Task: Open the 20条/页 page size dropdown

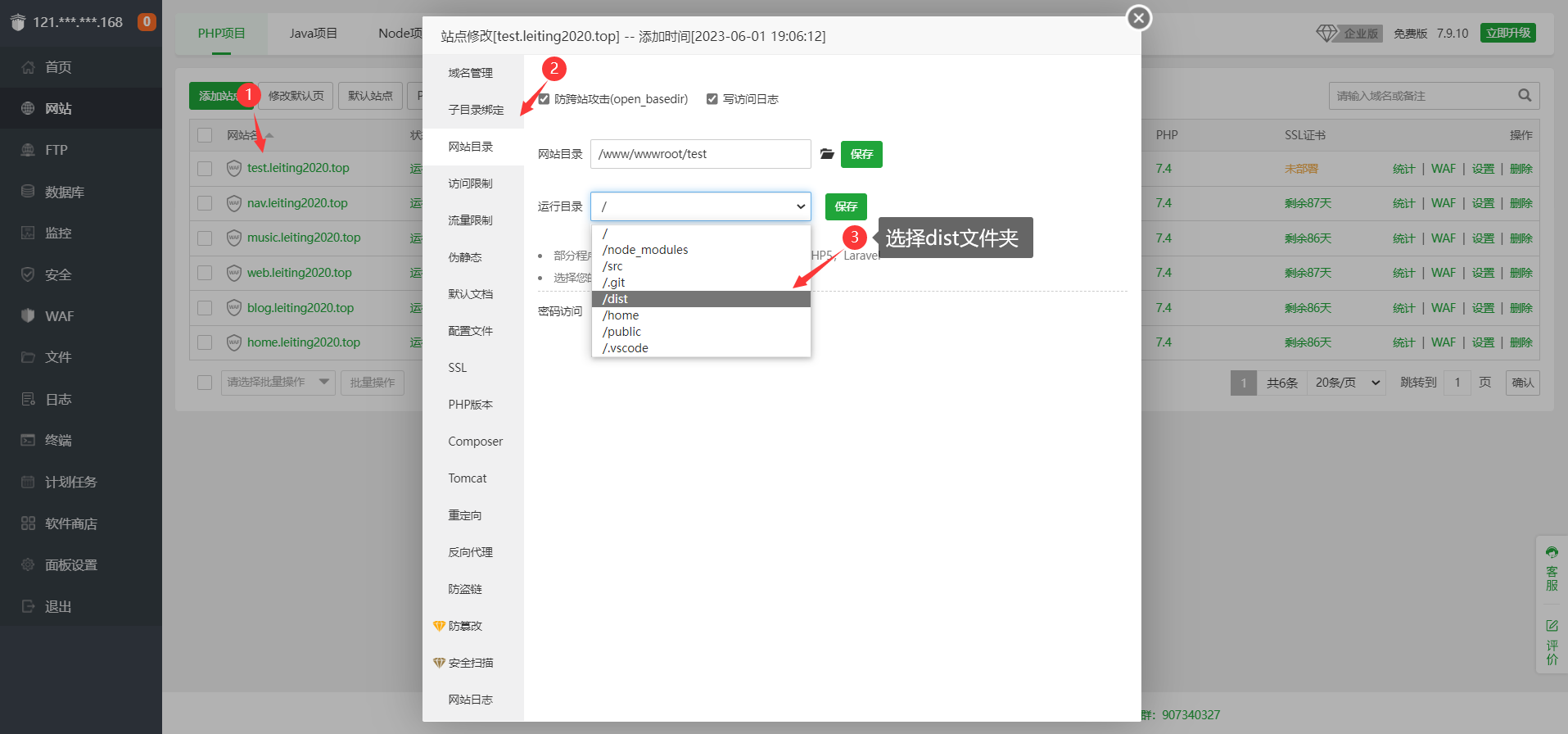Action: pyautogui.click(x=1348, y=383)
